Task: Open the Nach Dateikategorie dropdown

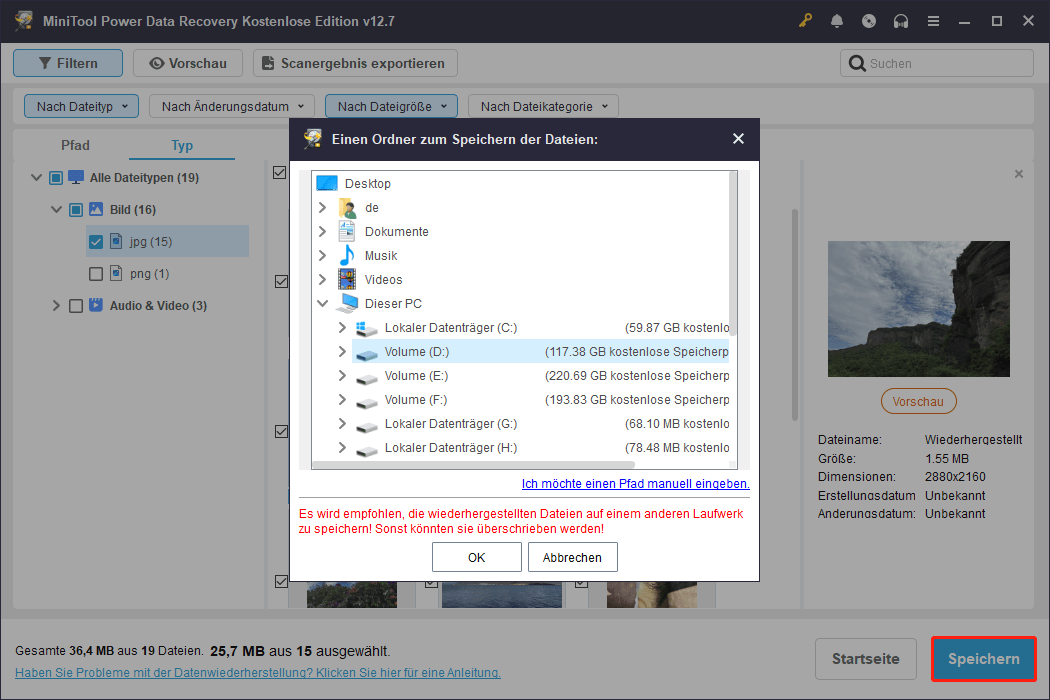Action: (x=543, y=106)
